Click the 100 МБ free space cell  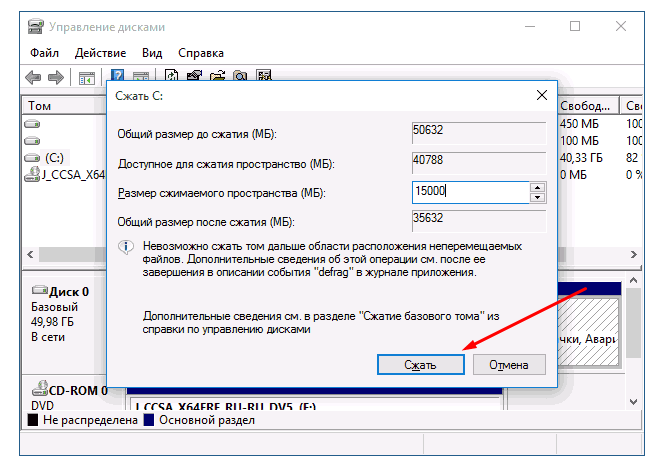(x=579, y=141)
